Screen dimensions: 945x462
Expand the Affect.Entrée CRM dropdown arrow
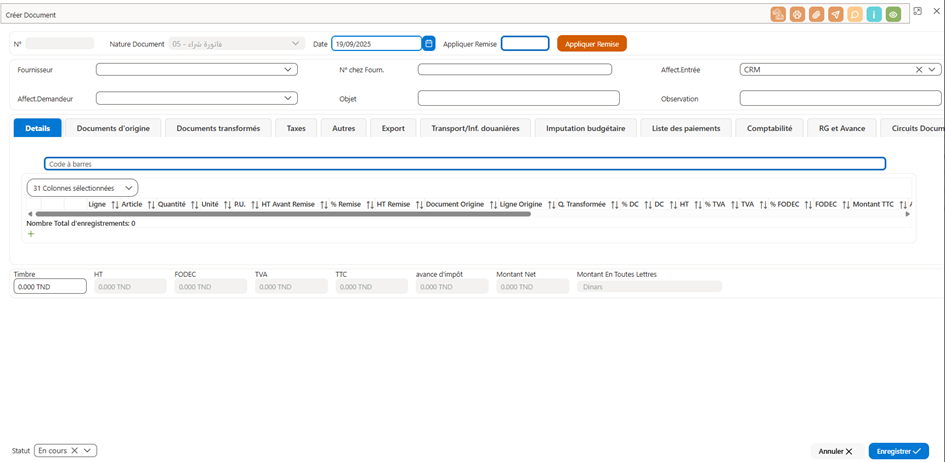tap(932, 70)
